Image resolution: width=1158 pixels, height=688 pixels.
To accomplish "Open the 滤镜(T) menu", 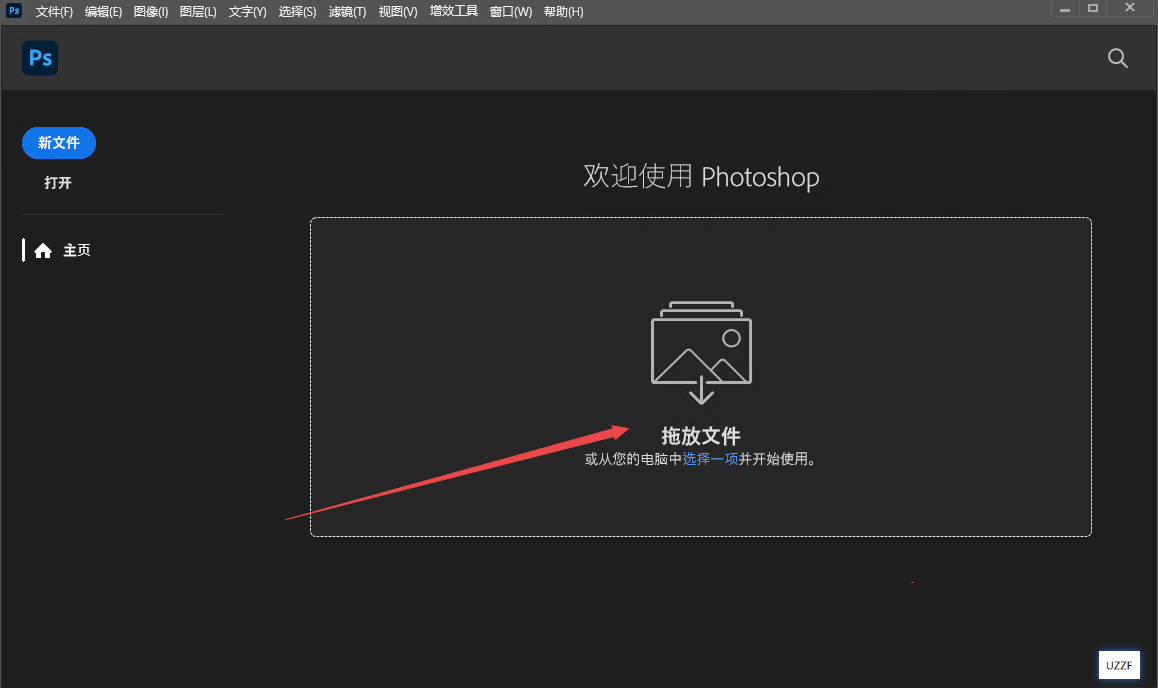I will [347, 12].
